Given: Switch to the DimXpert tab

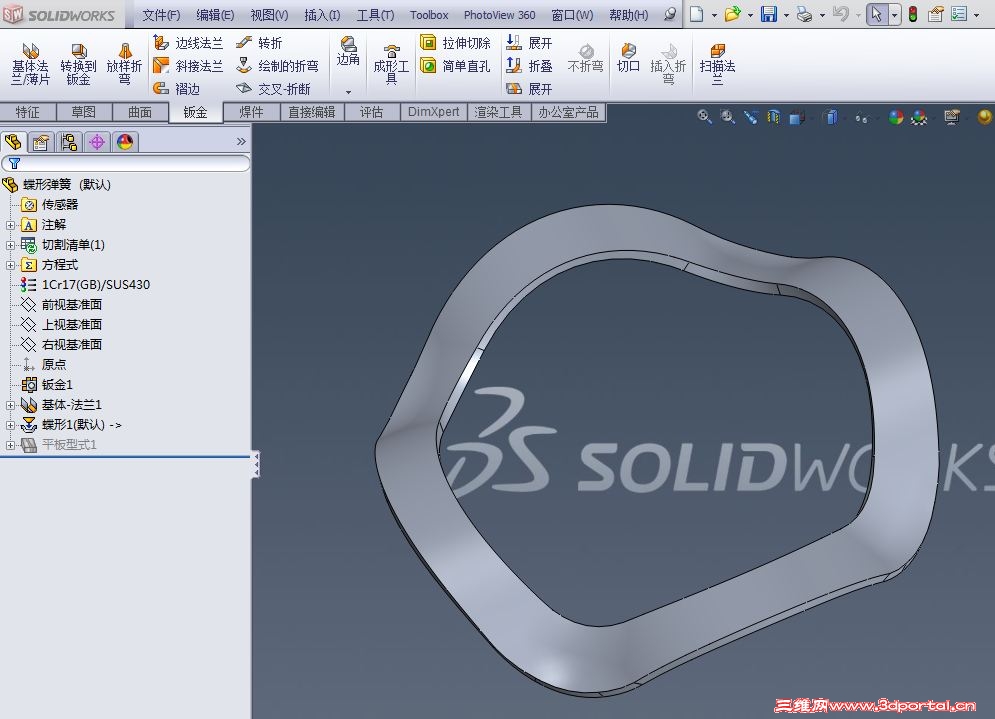Looking at the screenshot, I should (433, 112).
